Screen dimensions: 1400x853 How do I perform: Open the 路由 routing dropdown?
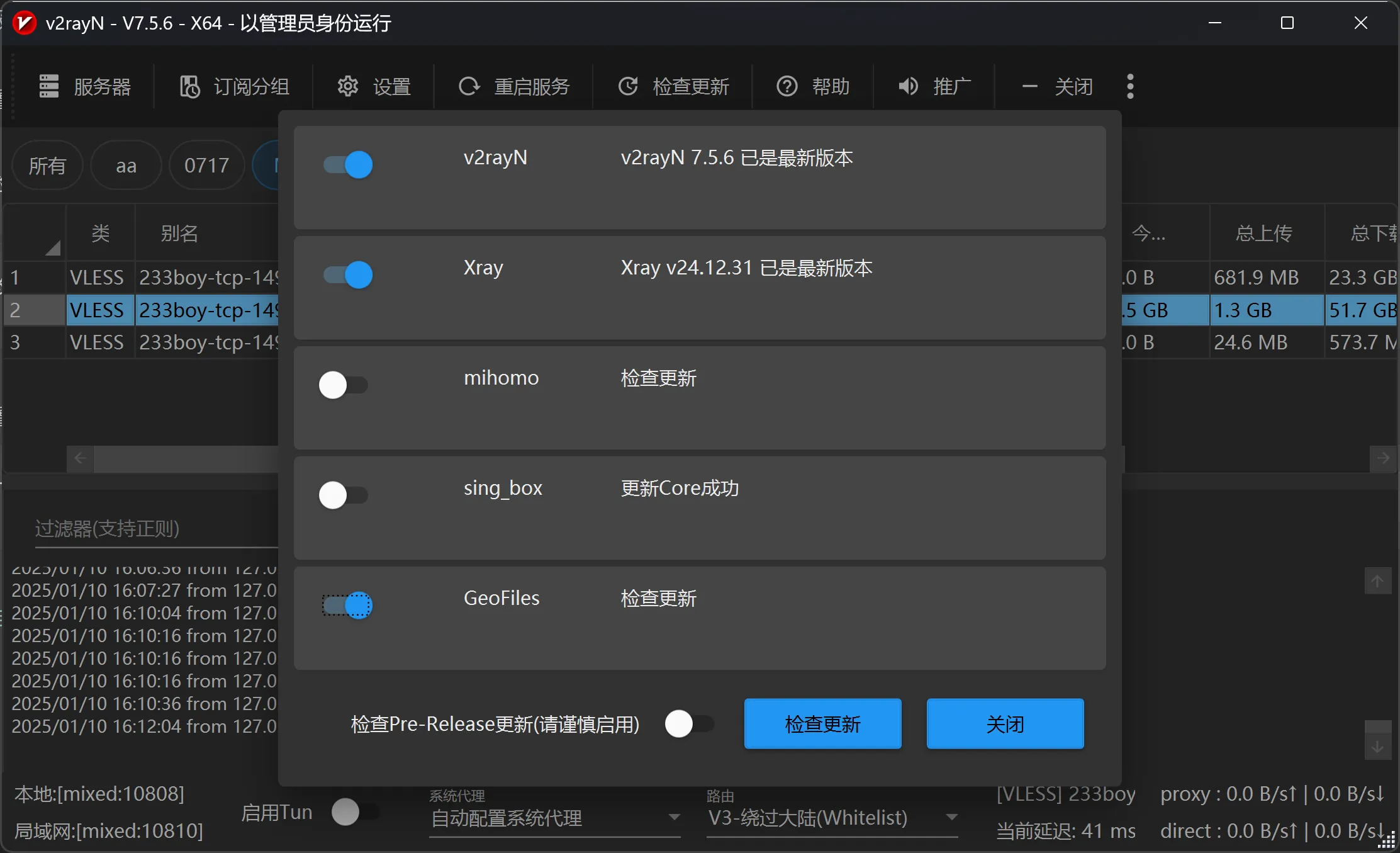832,818
